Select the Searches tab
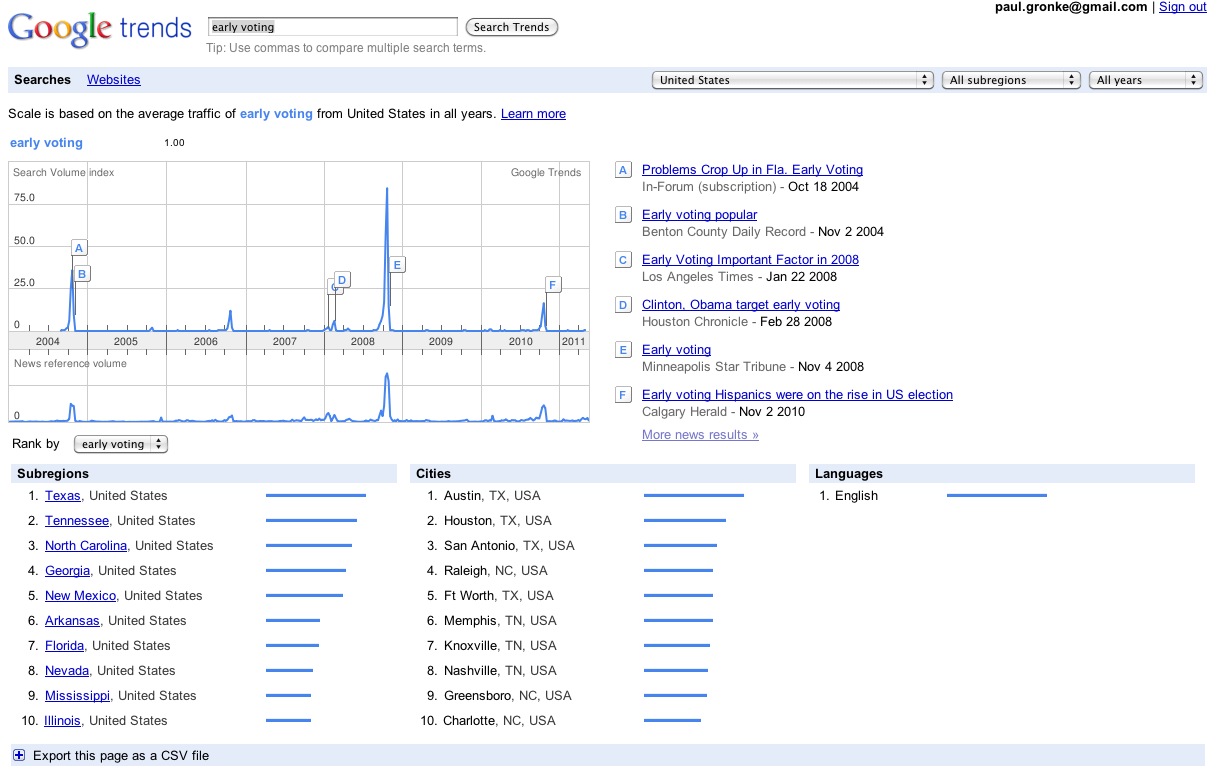The image size is (1212, 780). tap(43, 80)
